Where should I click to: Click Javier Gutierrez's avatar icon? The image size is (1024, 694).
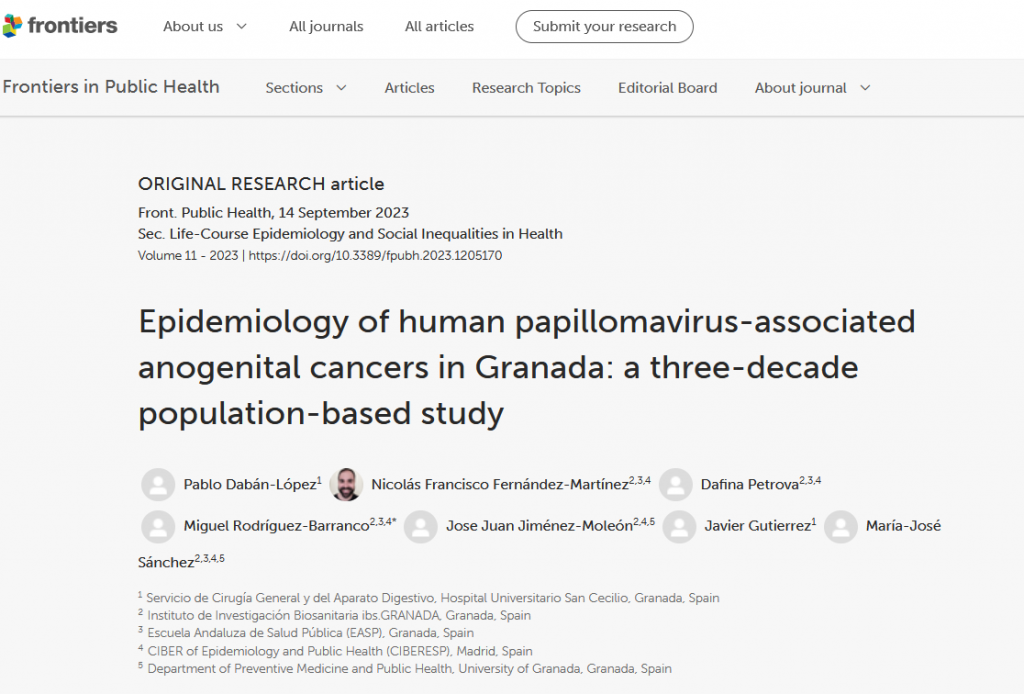[679, 526]
